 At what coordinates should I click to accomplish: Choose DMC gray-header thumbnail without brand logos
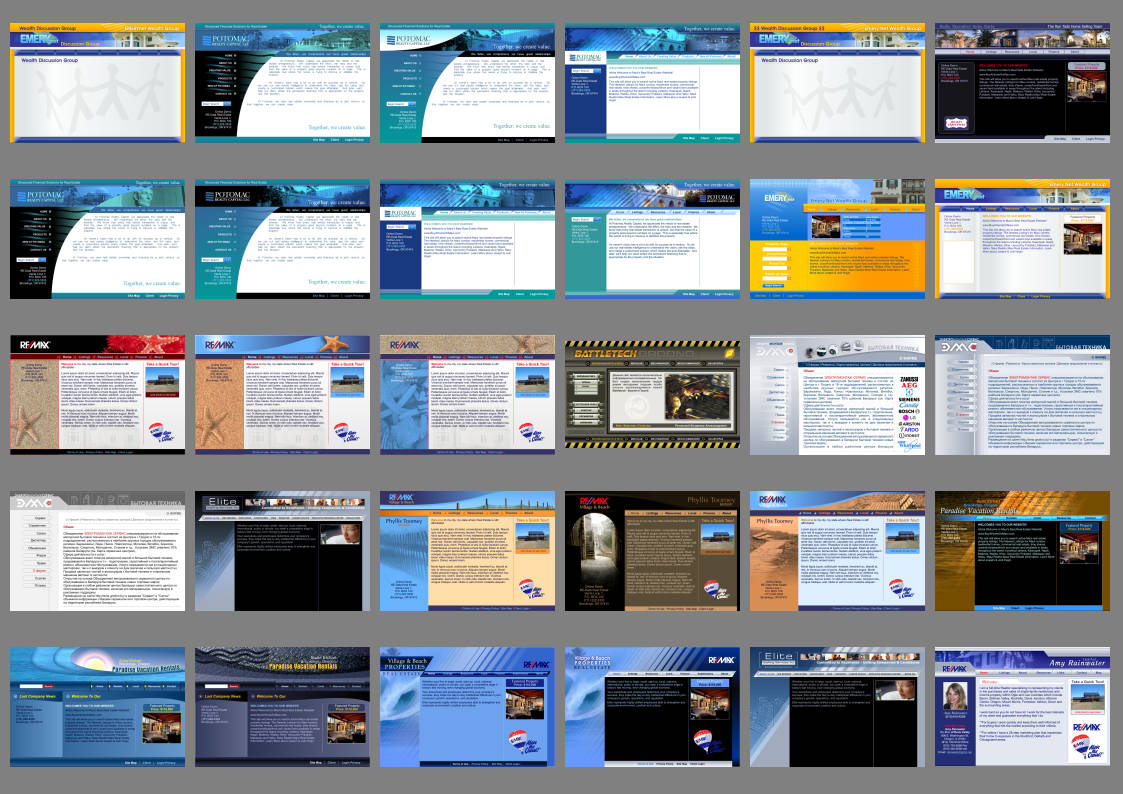pos(97,551)
